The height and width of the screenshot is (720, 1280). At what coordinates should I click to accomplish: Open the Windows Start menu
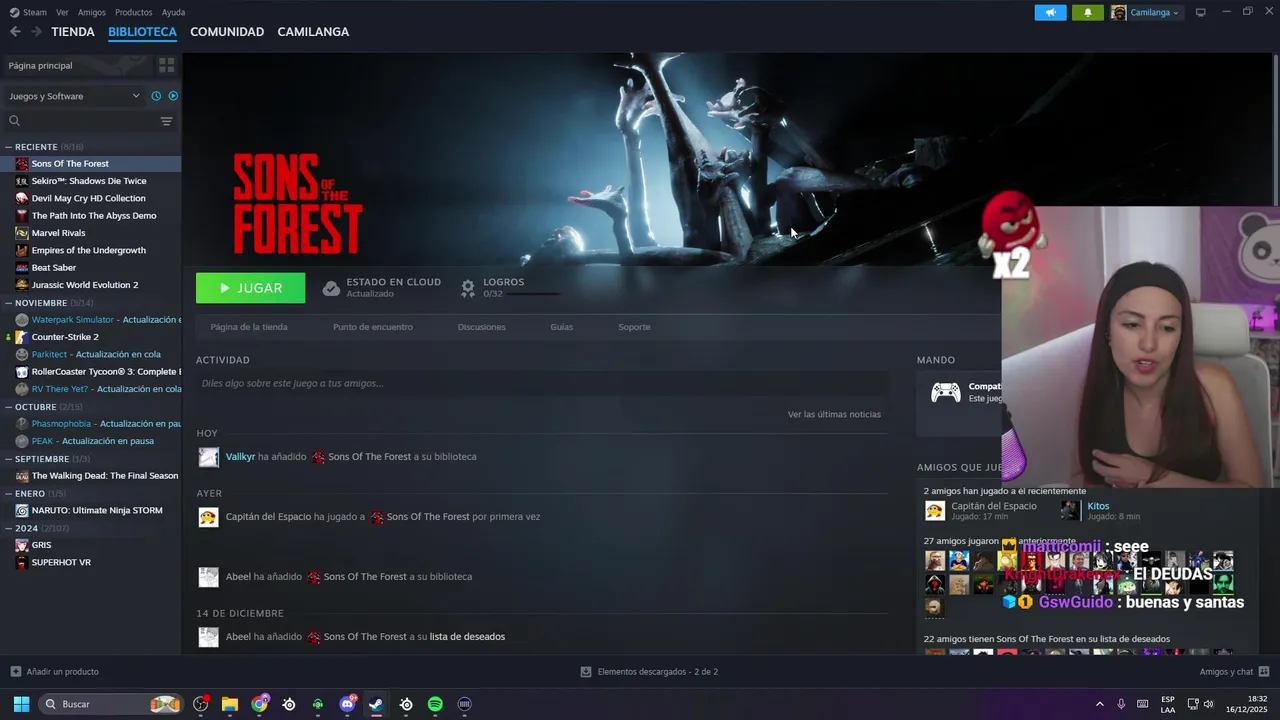pyautogui.click(x=21, y=704)
